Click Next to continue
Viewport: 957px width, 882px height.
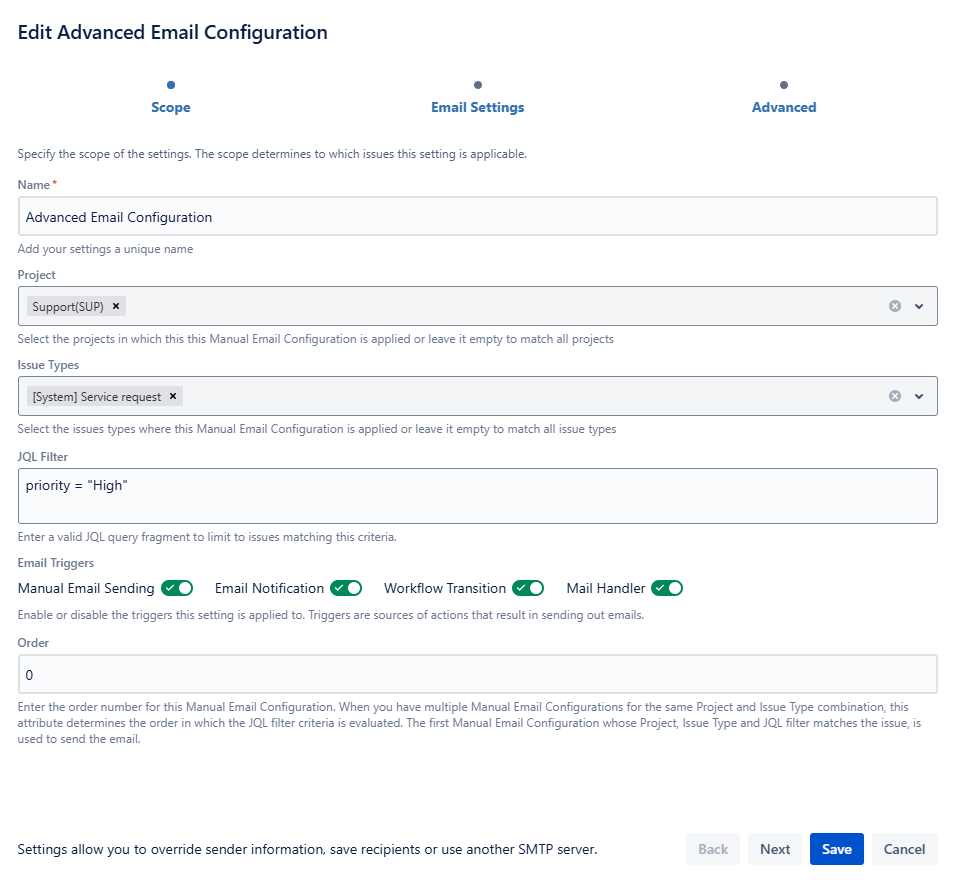tap(775, 849)
